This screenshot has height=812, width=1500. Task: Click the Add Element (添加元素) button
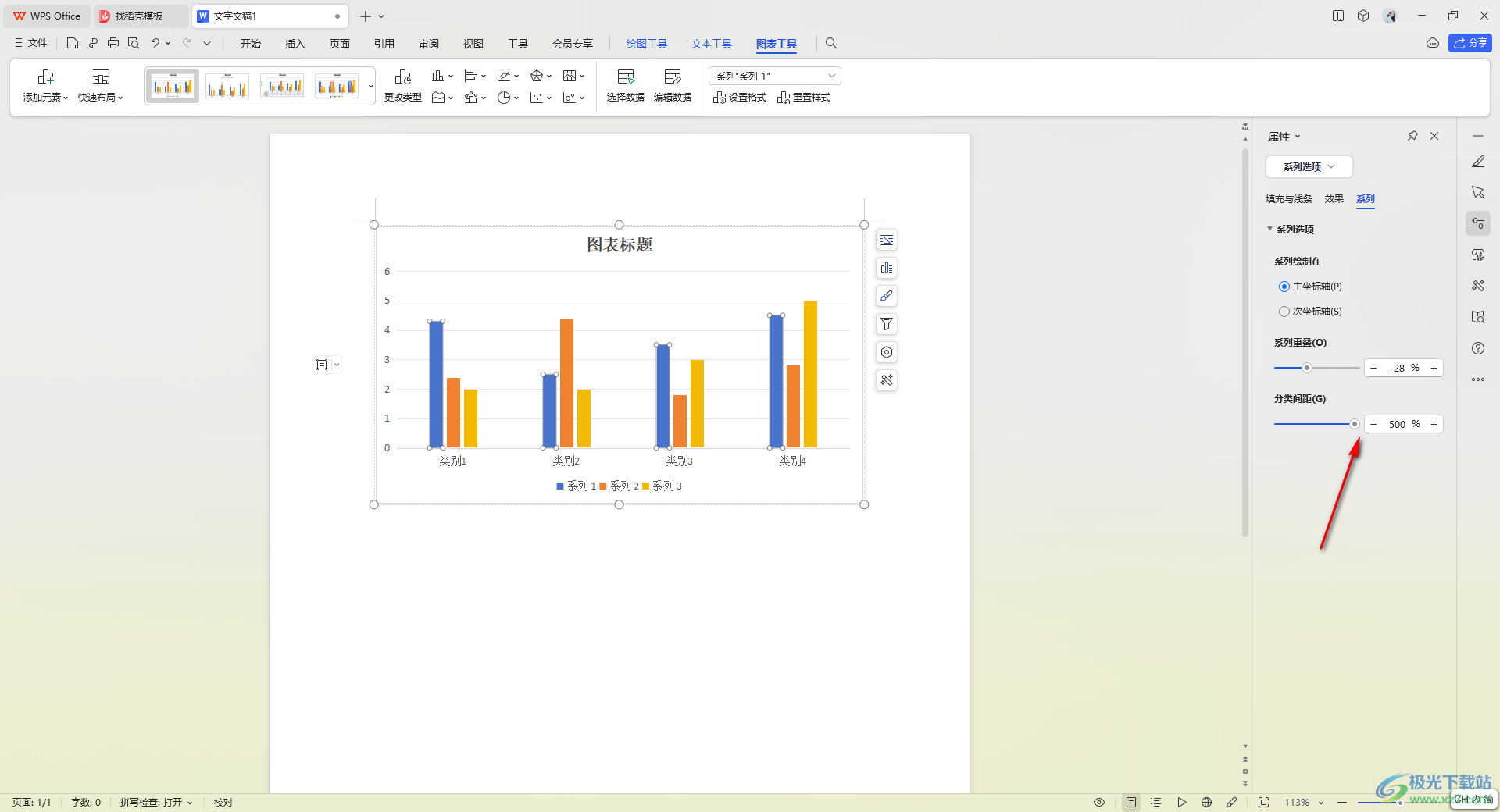pyautogui.click(x=45, y=86)
